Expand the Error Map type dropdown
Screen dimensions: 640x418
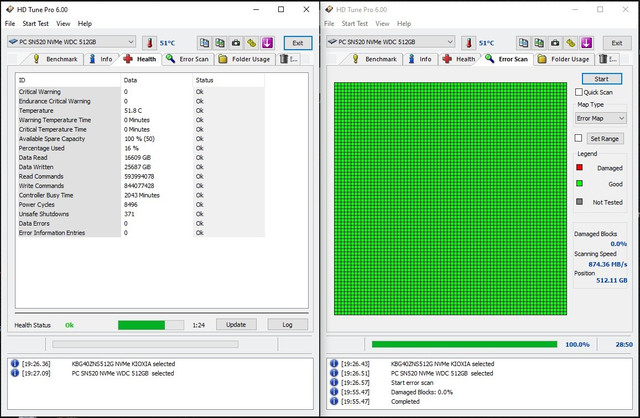pyautogui.click(x=600, y=118)
